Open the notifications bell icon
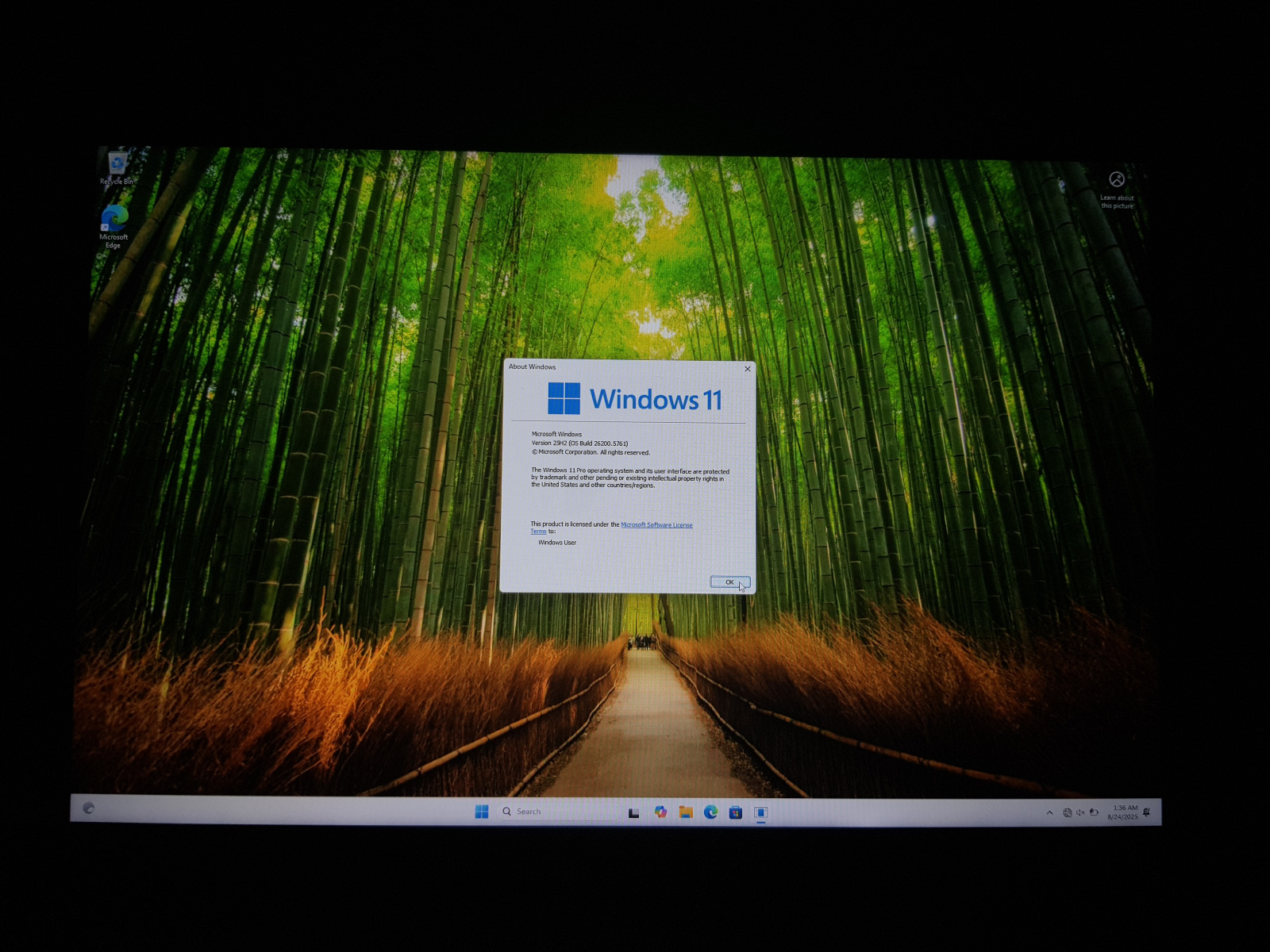 [x=1146, y=812]
